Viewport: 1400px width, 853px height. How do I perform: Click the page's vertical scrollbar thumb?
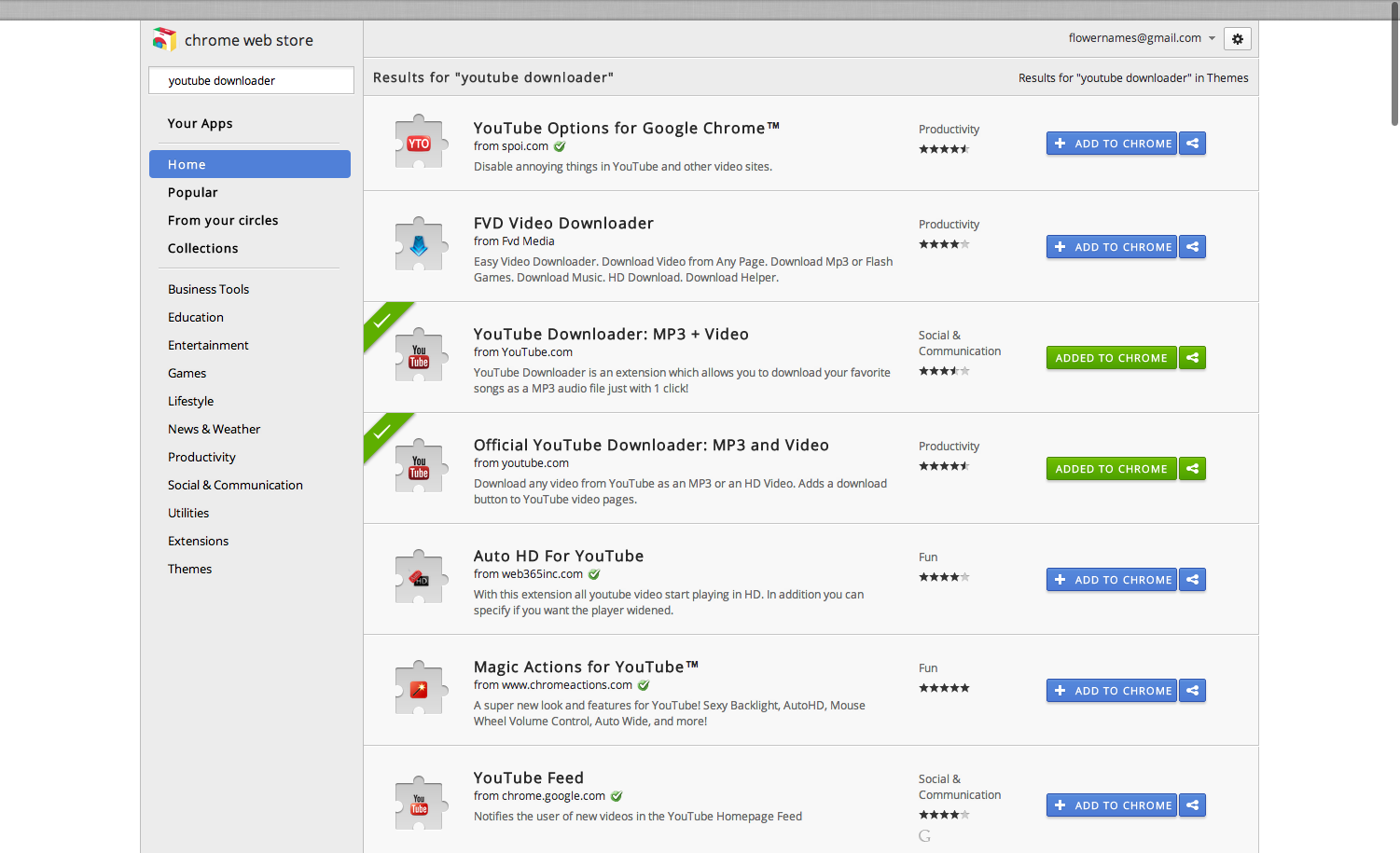click(x=1394, y=62)
